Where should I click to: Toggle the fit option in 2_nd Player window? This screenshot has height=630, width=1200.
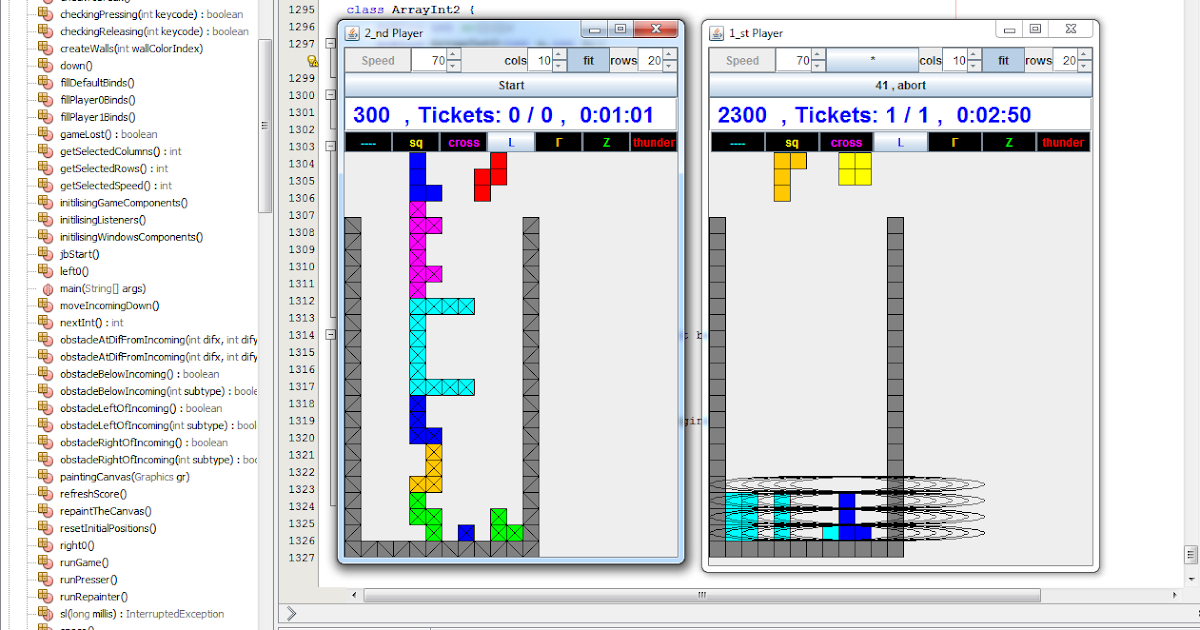click(x=589, y=60)
